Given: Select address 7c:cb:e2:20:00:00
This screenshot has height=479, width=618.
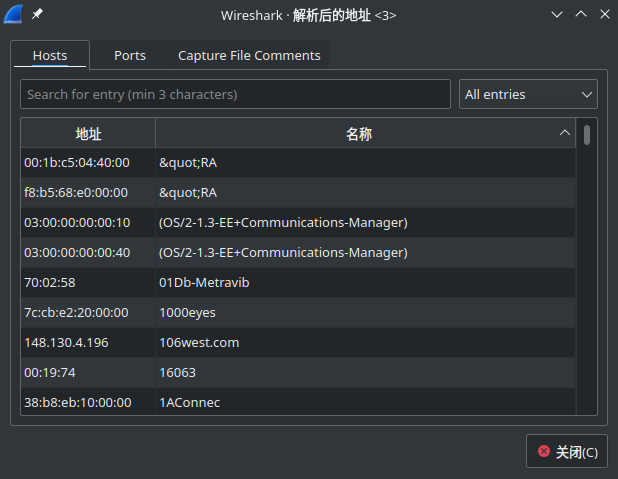Looking at the screenshot, I should (x=76, y=312).
